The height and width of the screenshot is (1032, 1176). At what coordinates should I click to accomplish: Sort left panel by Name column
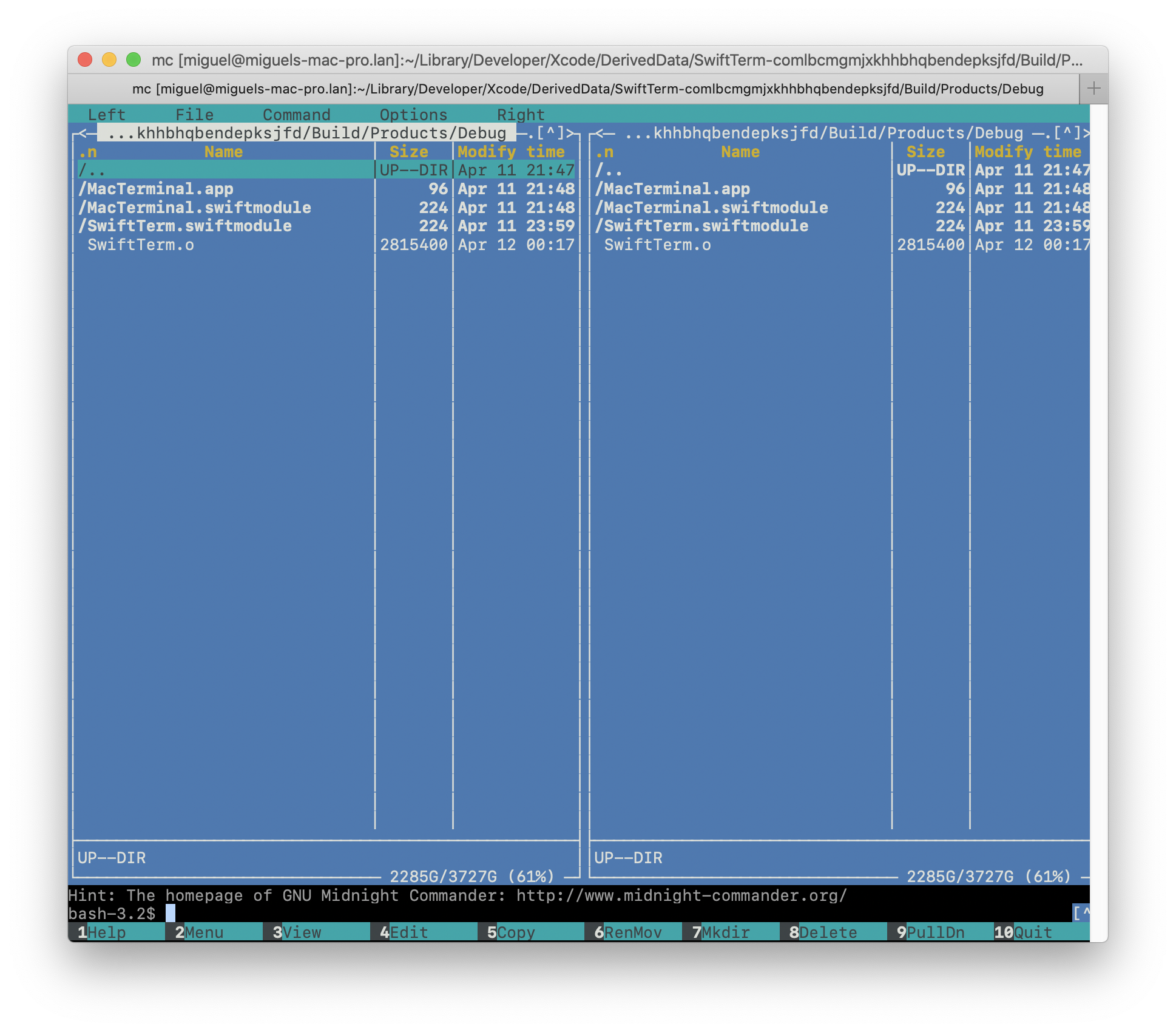pos(223,152)
